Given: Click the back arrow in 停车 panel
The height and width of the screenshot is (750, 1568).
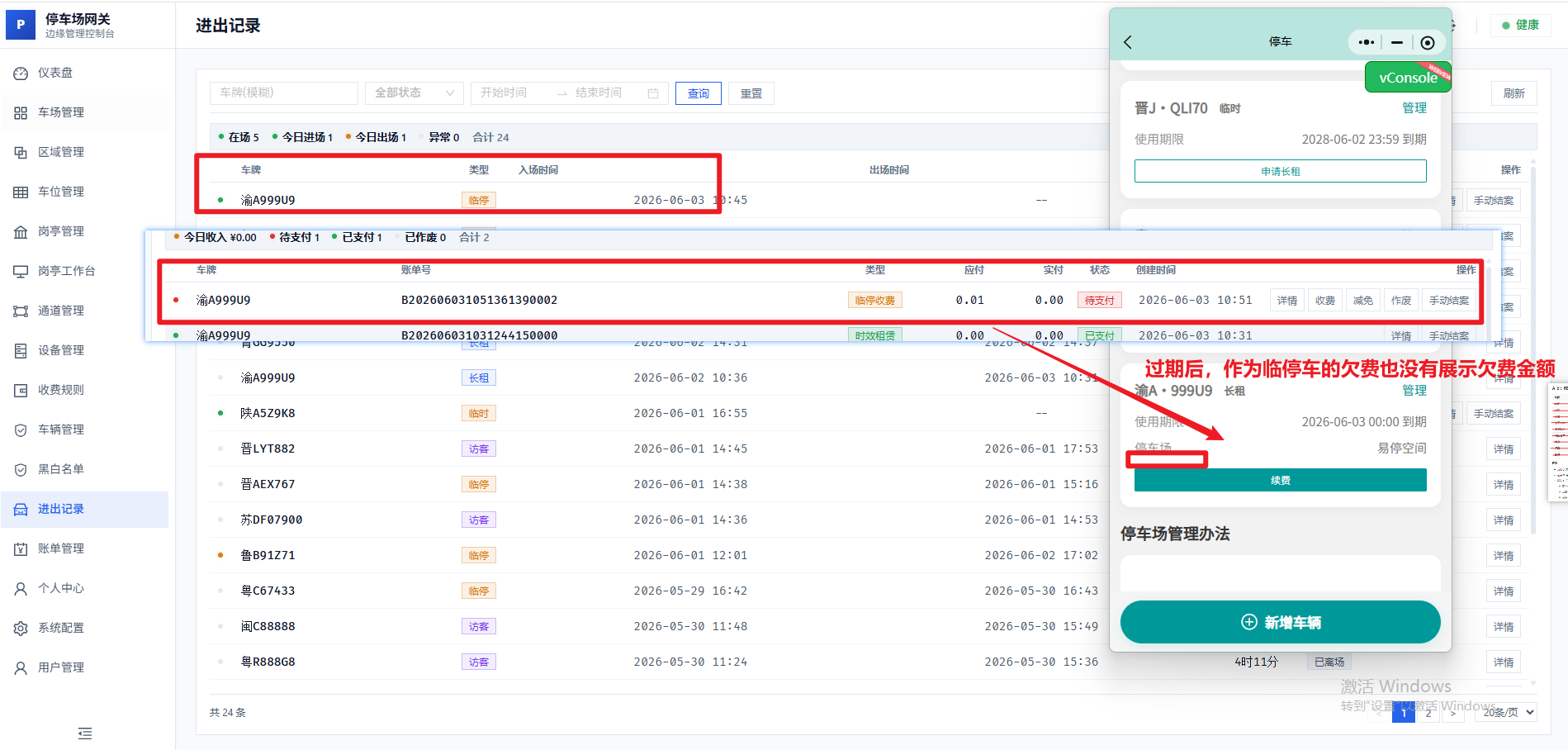Looking at the screenshot, I should pos(1128,42).
